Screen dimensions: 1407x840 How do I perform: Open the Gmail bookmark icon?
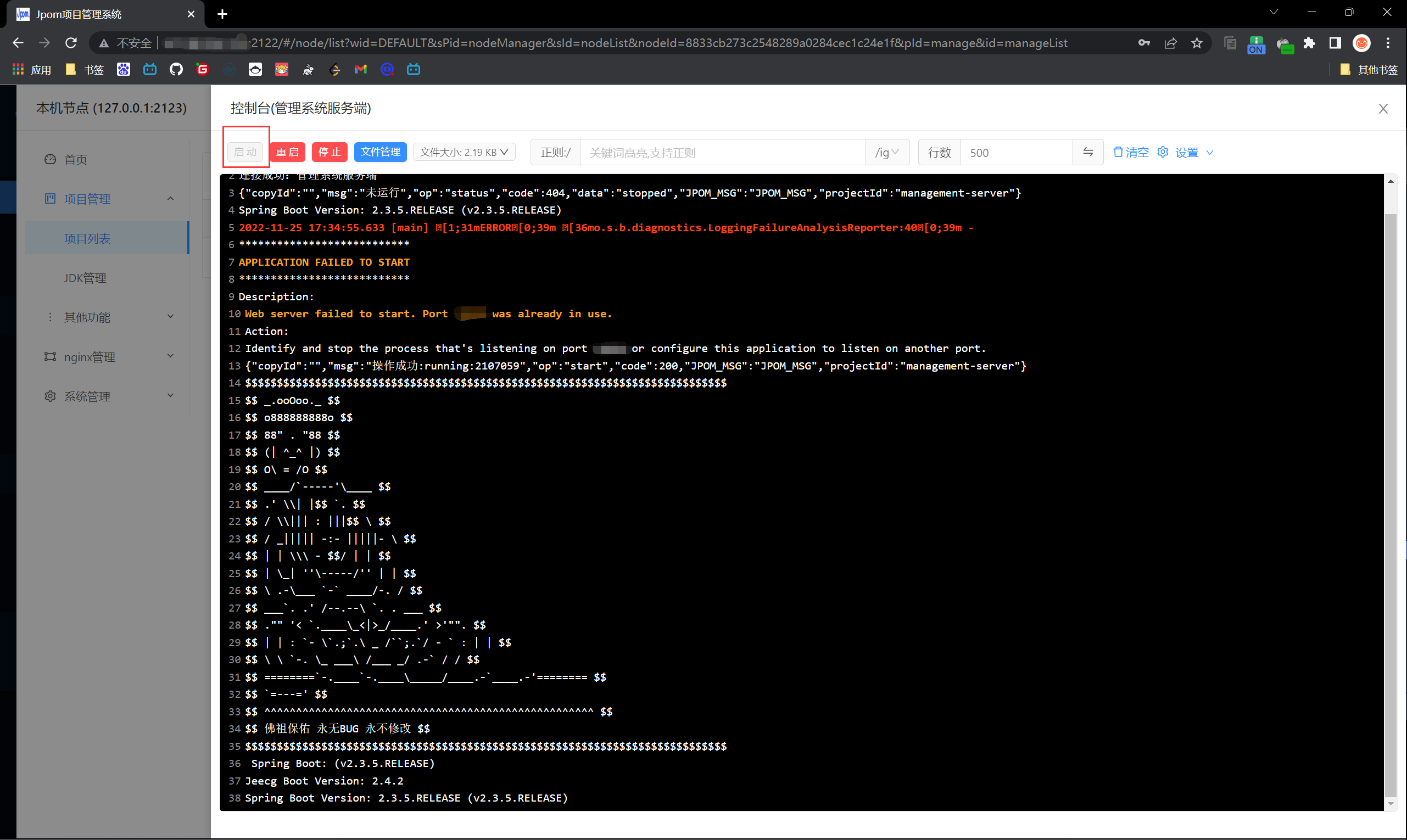pos(361,70)
